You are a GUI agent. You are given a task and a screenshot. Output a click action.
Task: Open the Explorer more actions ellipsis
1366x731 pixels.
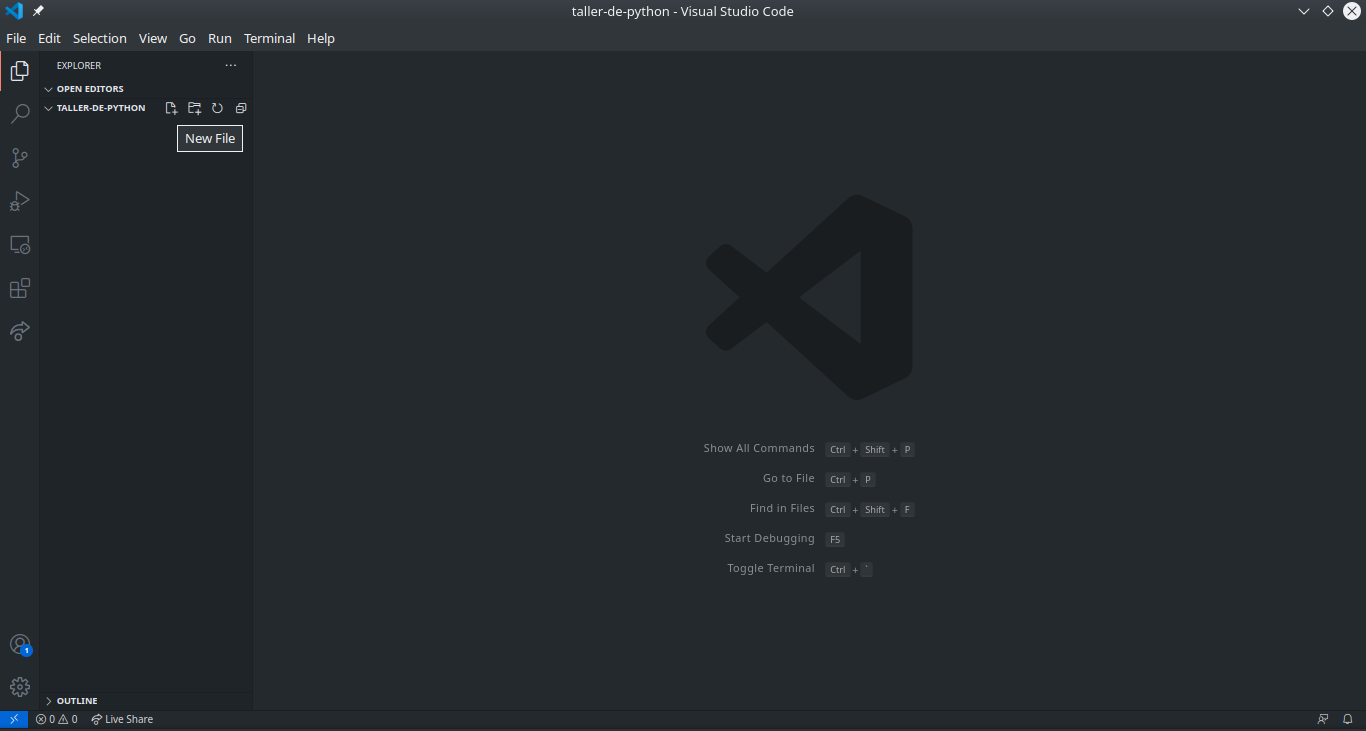tap(231, 66)
